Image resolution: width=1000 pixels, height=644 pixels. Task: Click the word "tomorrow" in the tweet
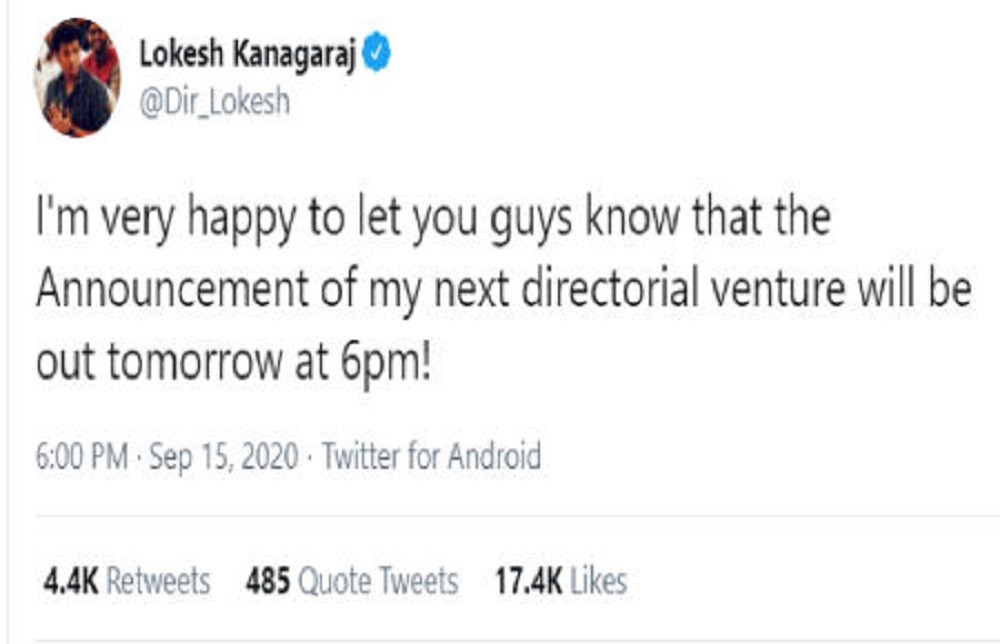[195, 363]
